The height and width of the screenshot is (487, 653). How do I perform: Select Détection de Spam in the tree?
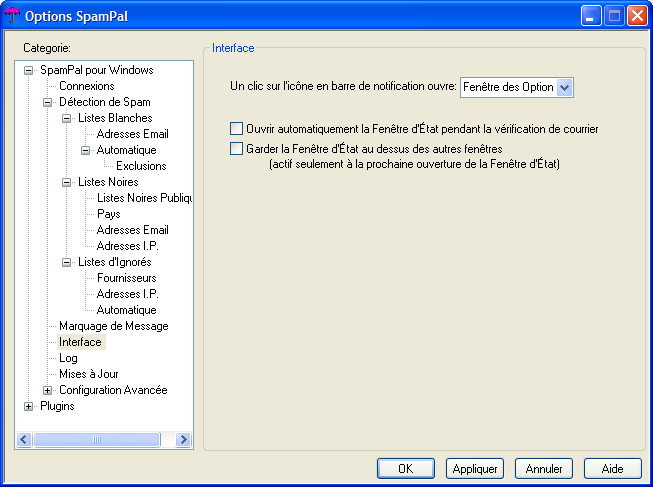[x=105, y=102]
